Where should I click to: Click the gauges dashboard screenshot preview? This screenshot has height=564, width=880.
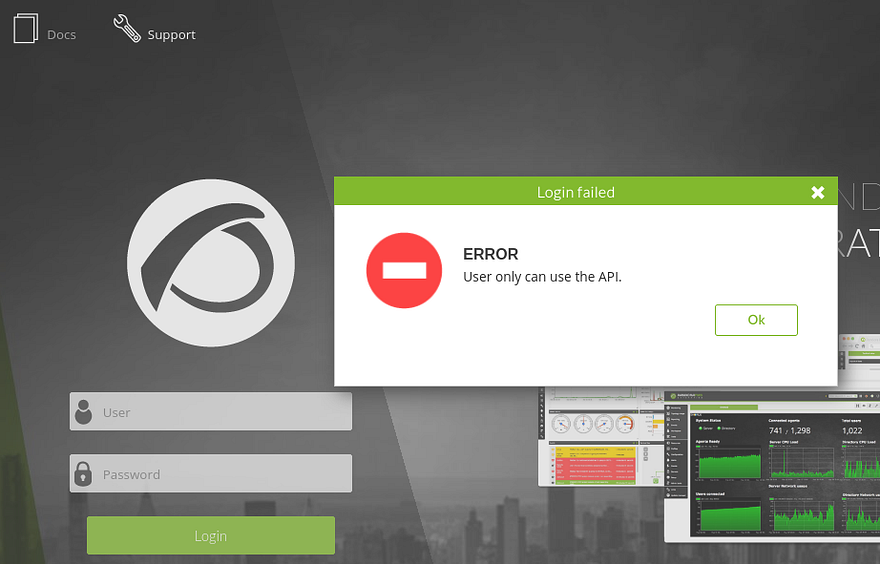click(593, 424)
